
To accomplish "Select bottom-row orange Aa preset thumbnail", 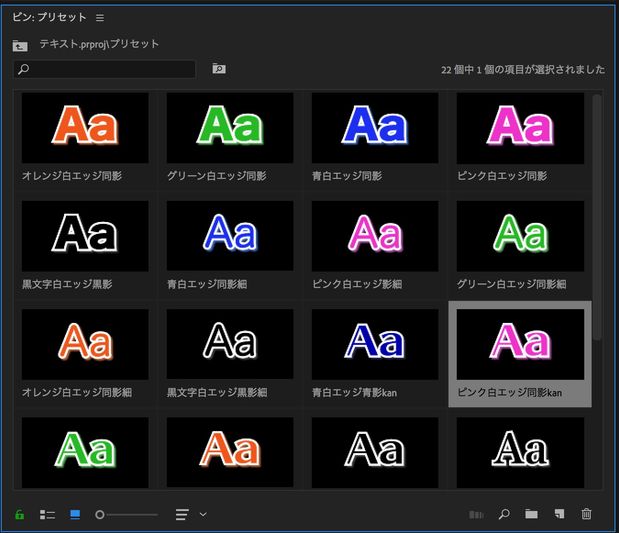I will click(x=230, y=452).
